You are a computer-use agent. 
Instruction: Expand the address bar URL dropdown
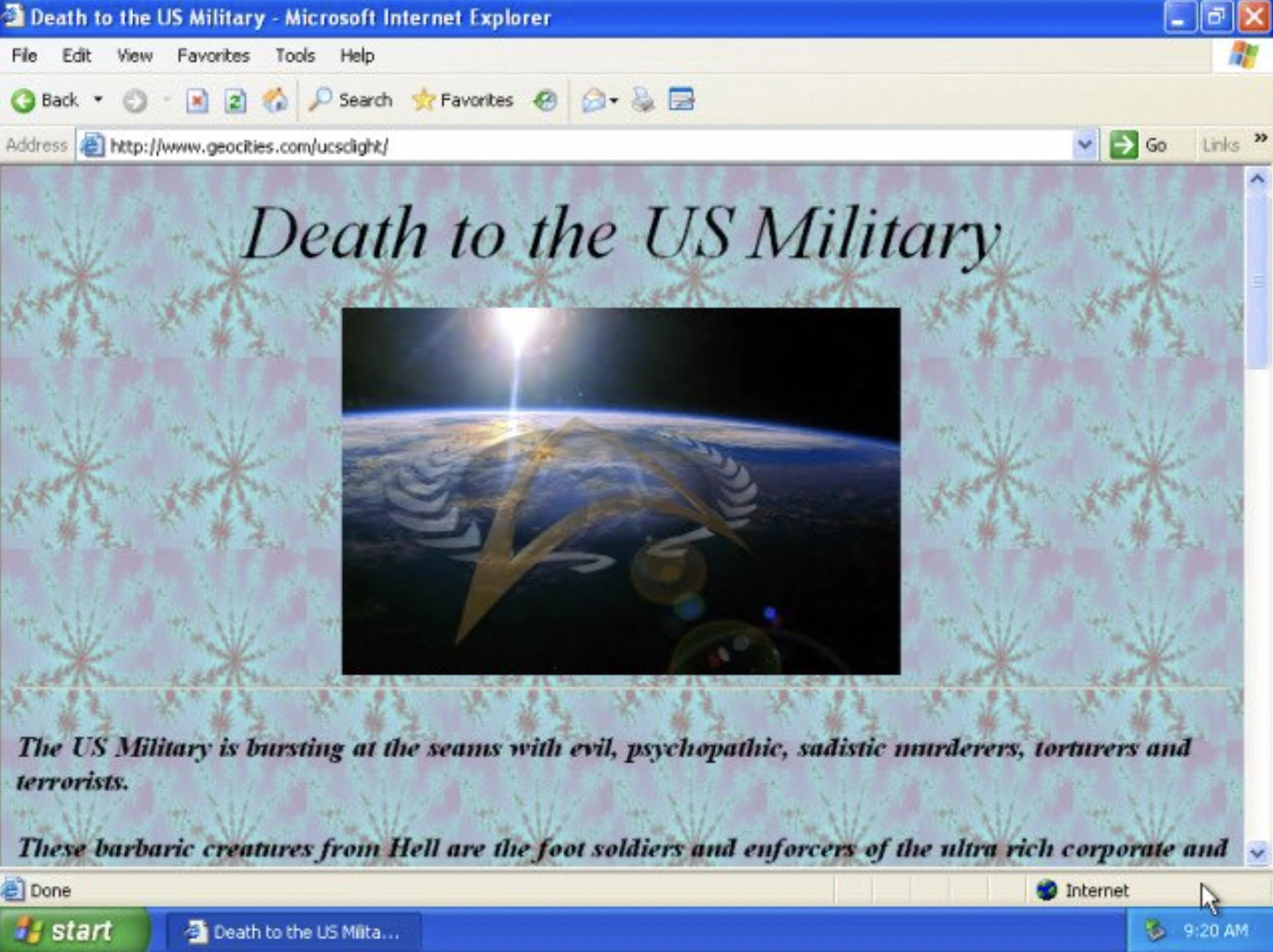pyautogui.click(x=1084, y=146)
